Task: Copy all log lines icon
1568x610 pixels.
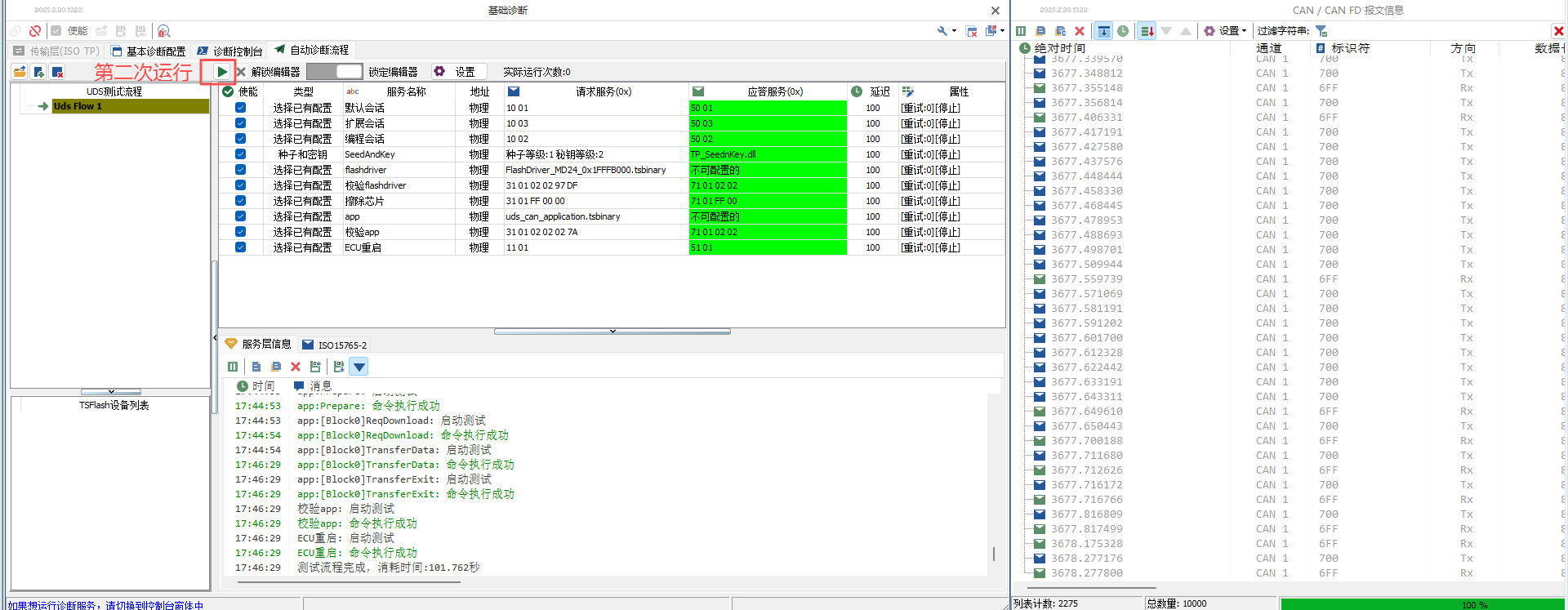Action: click(x=276, y=367)
